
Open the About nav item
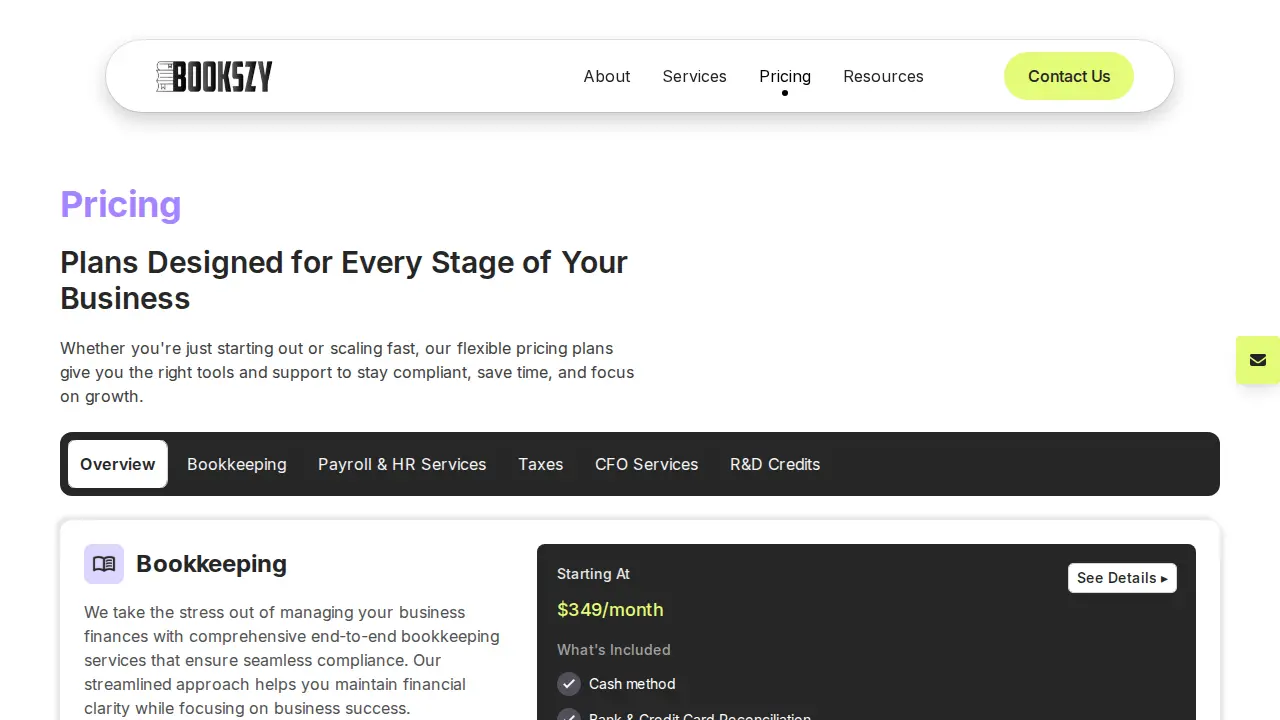click(x=607, y=76)
